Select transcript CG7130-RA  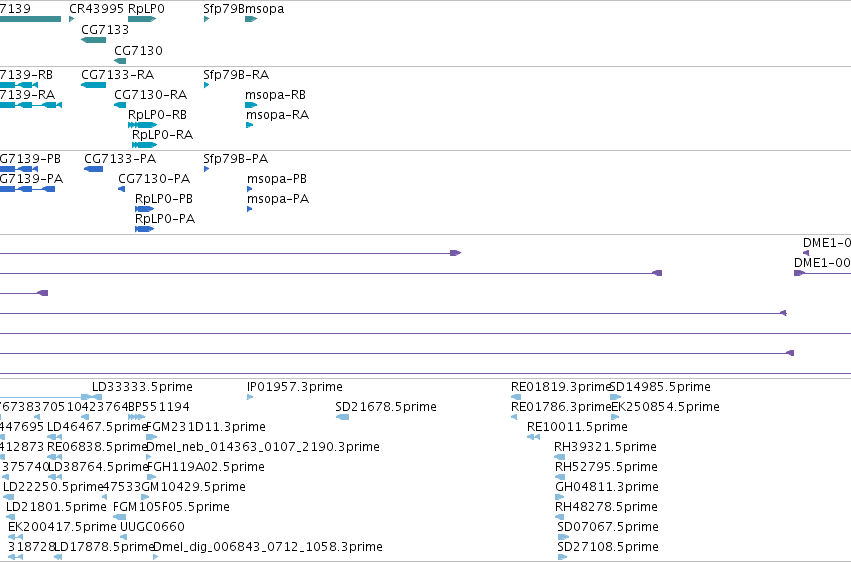(x=150, y=94)
